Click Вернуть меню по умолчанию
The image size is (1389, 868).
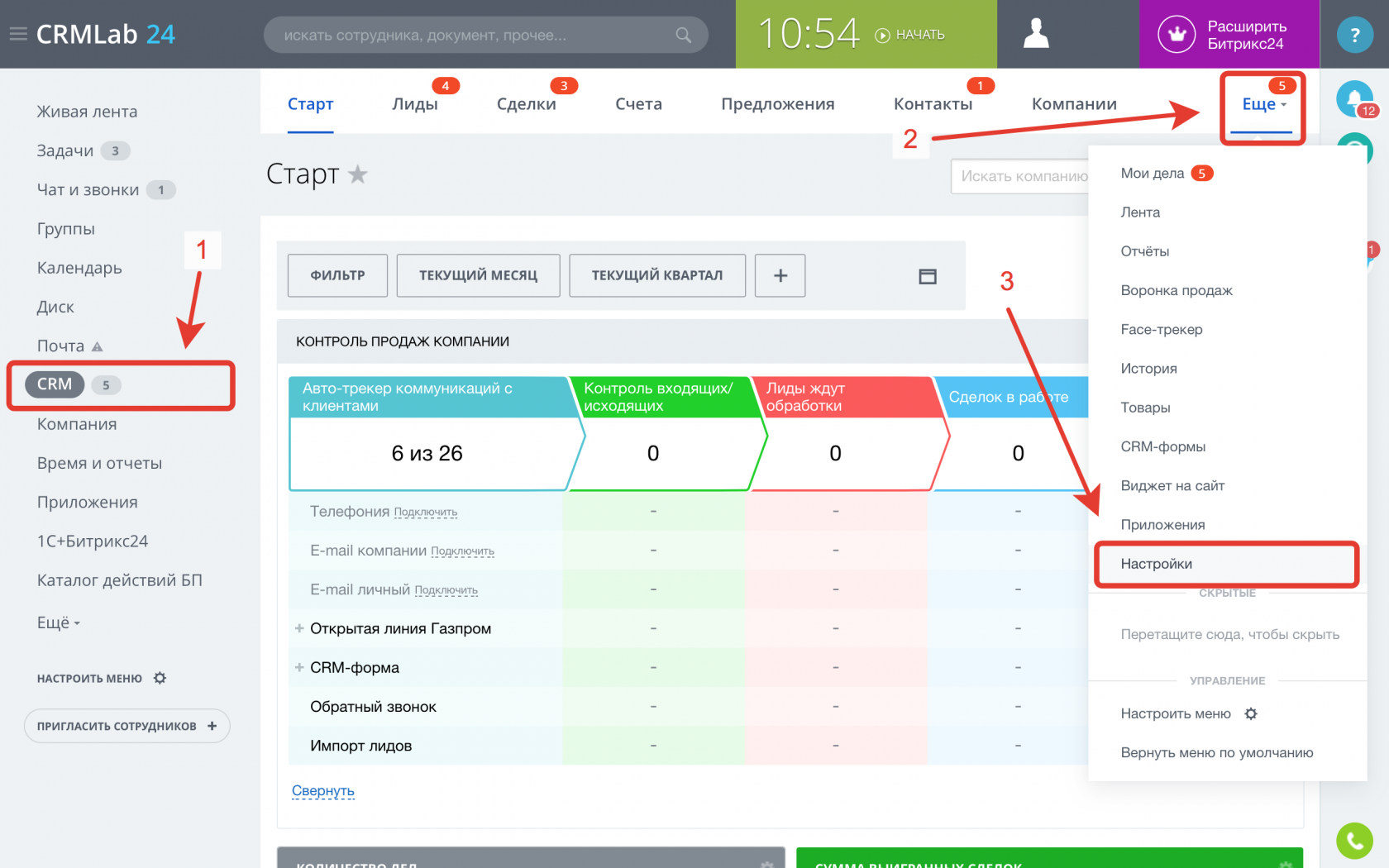tap(1217, 752)
